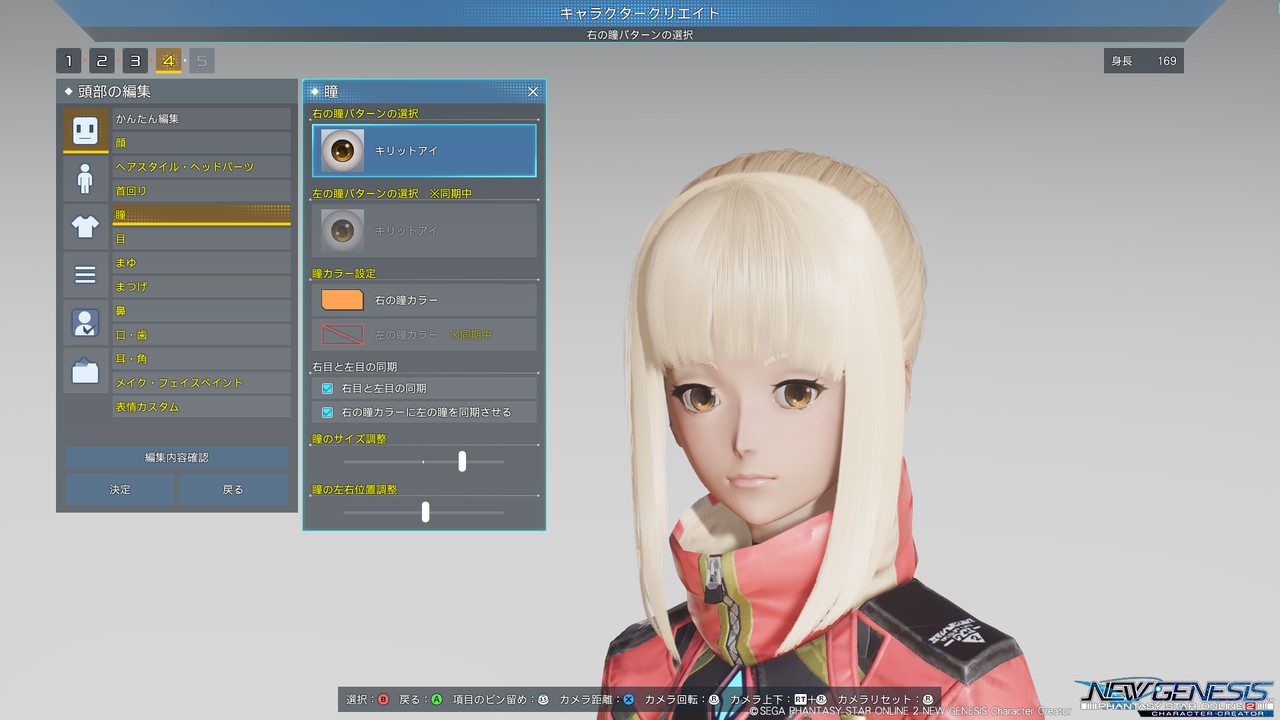Go to creation step 1
The height and width of the screenshot is (720, 1280).
coord(69,61)
